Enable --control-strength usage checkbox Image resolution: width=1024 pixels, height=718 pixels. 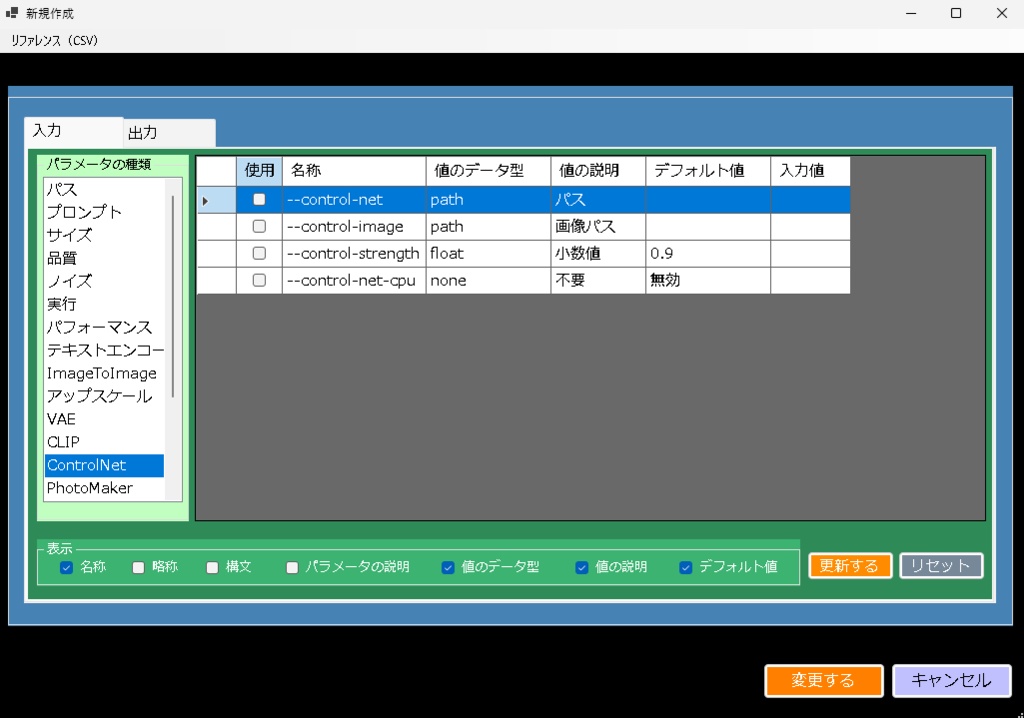(x=259, y=253)
